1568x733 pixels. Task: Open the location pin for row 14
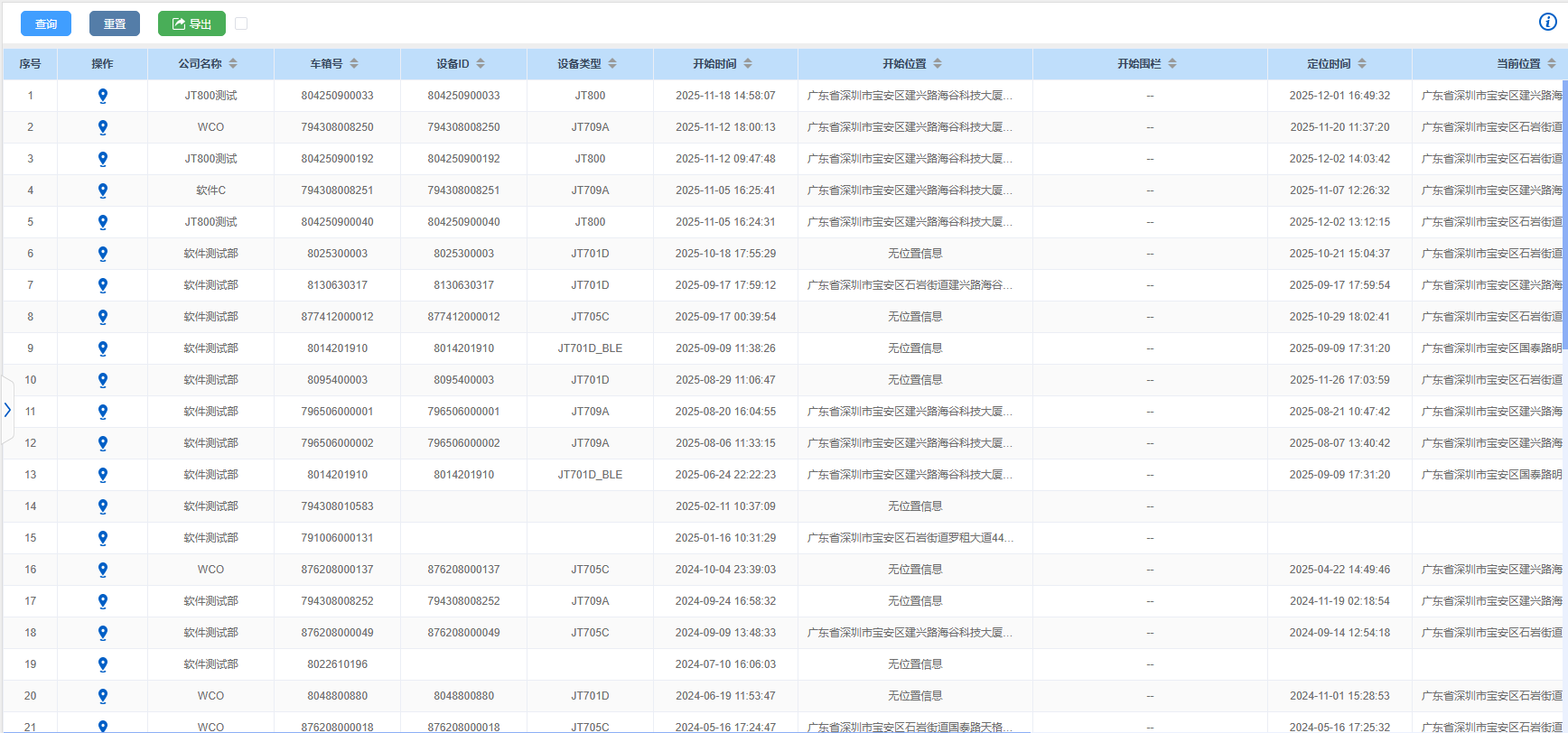[103, 506]
